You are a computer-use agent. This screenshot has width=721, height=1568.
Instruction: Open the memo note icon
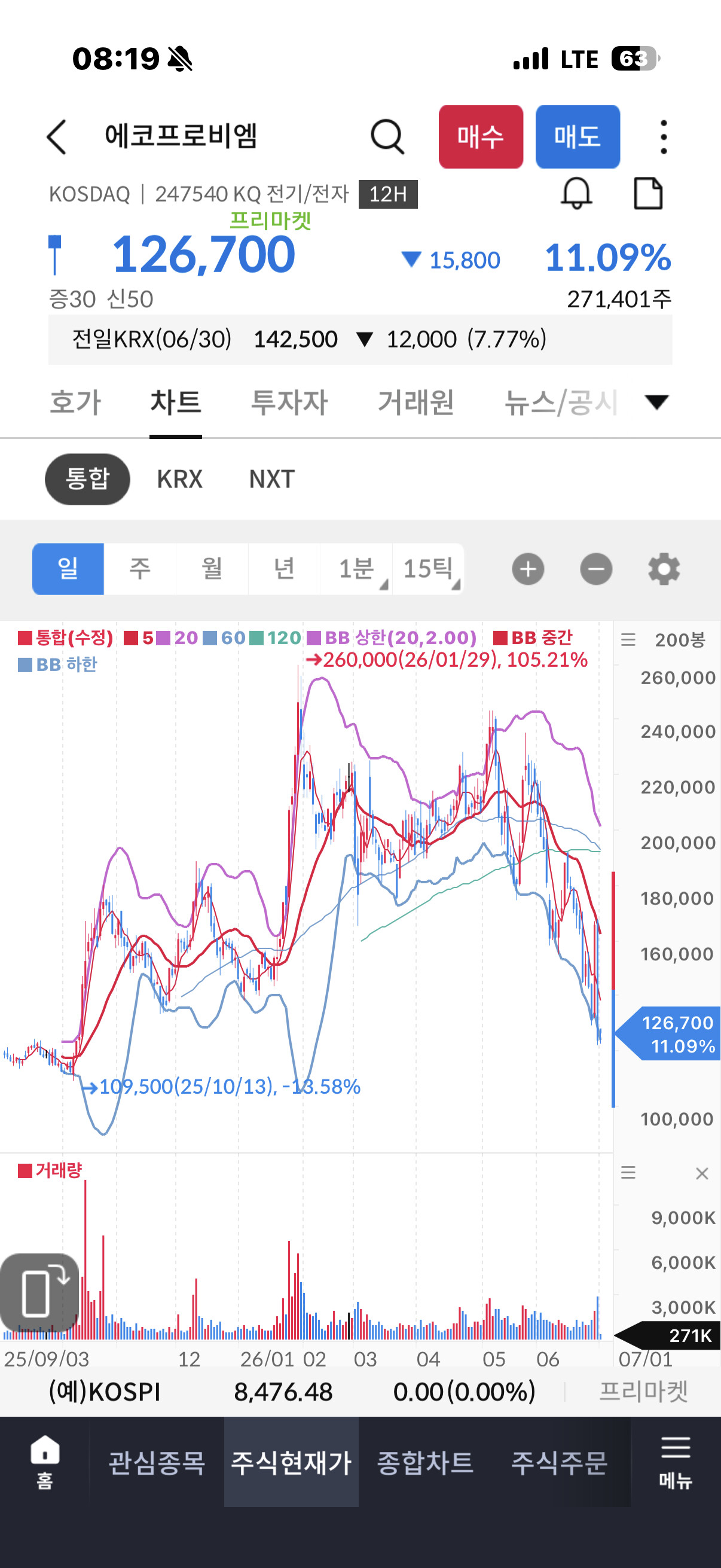(648, 194)
